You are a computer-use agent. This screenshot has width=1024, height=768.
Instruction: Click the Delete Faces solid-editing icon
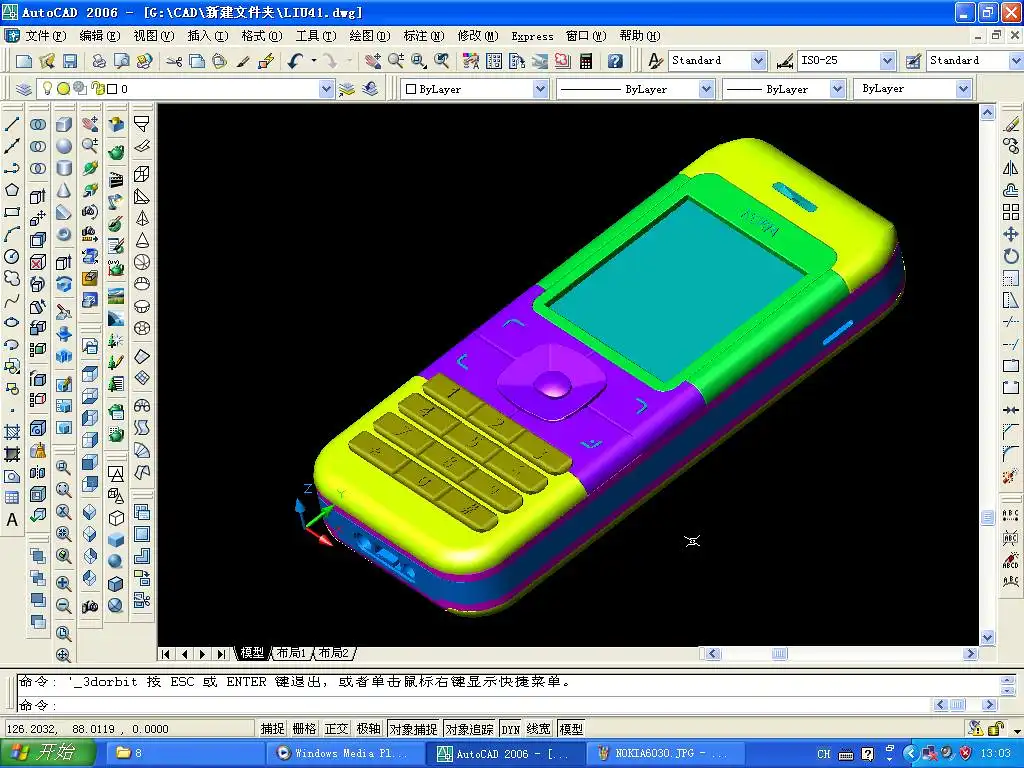[38, 263]
